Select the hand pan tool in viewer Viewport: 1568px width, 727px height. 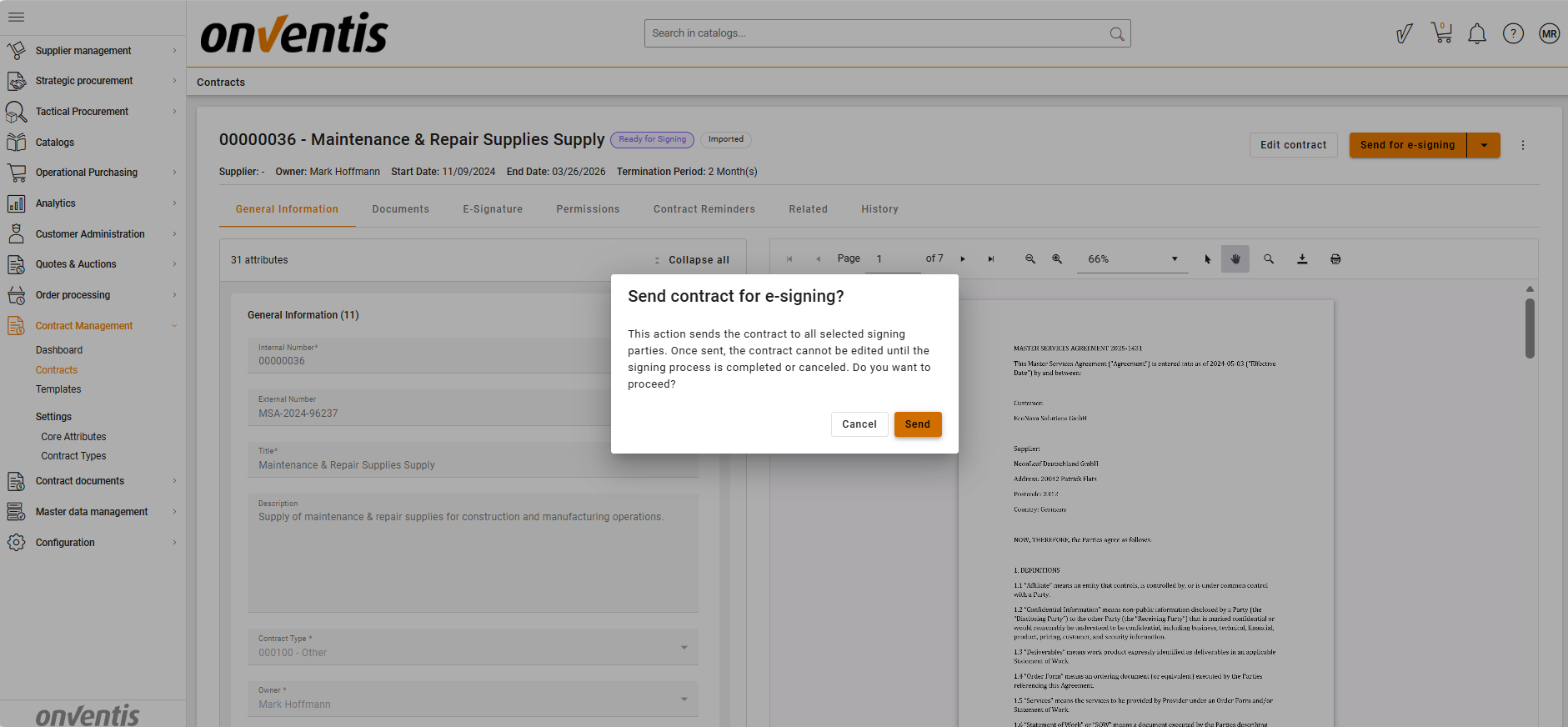tap(1235, 259)
